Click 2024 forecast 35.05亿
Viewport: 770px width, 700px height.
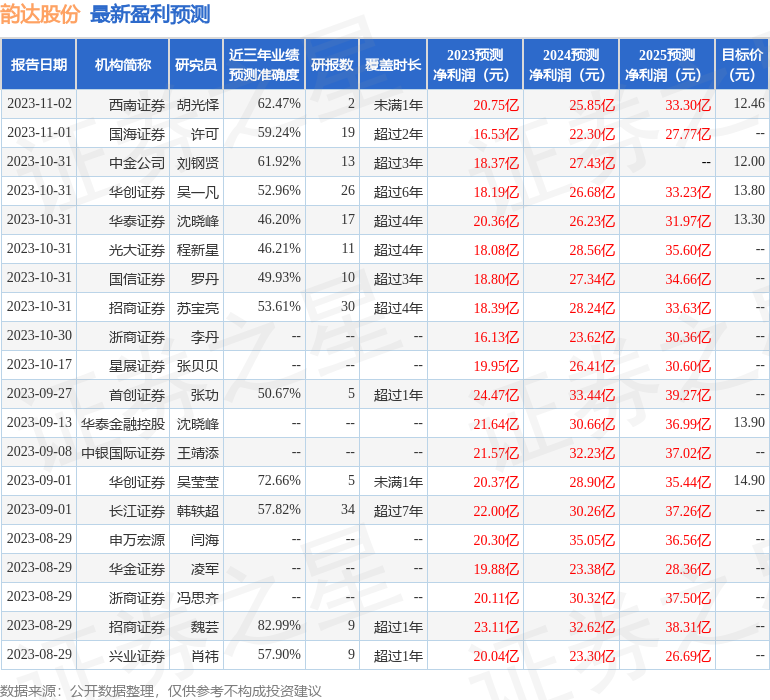(x=592, y=540)
